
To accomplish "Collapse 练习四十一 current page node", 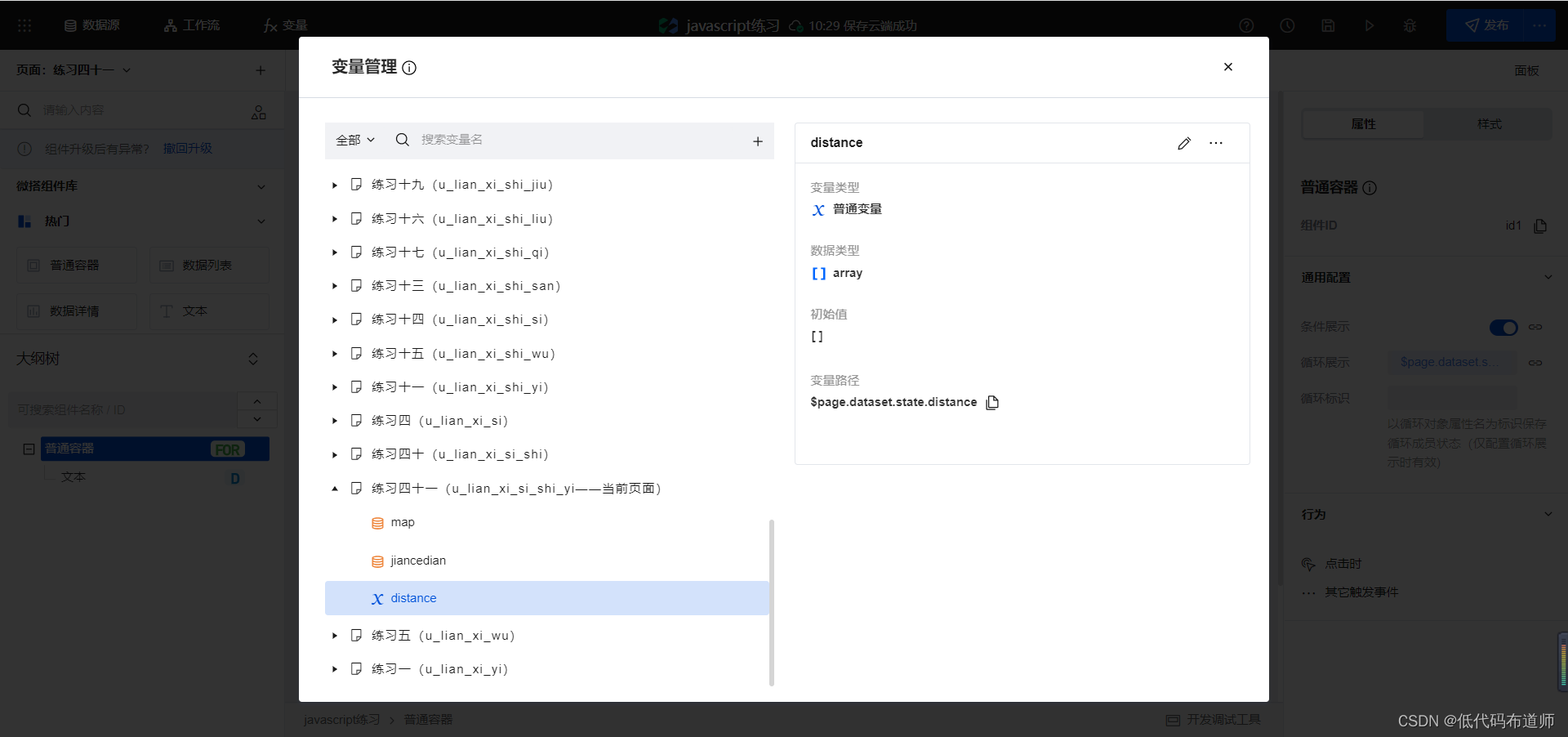I will tap(335, 489).
